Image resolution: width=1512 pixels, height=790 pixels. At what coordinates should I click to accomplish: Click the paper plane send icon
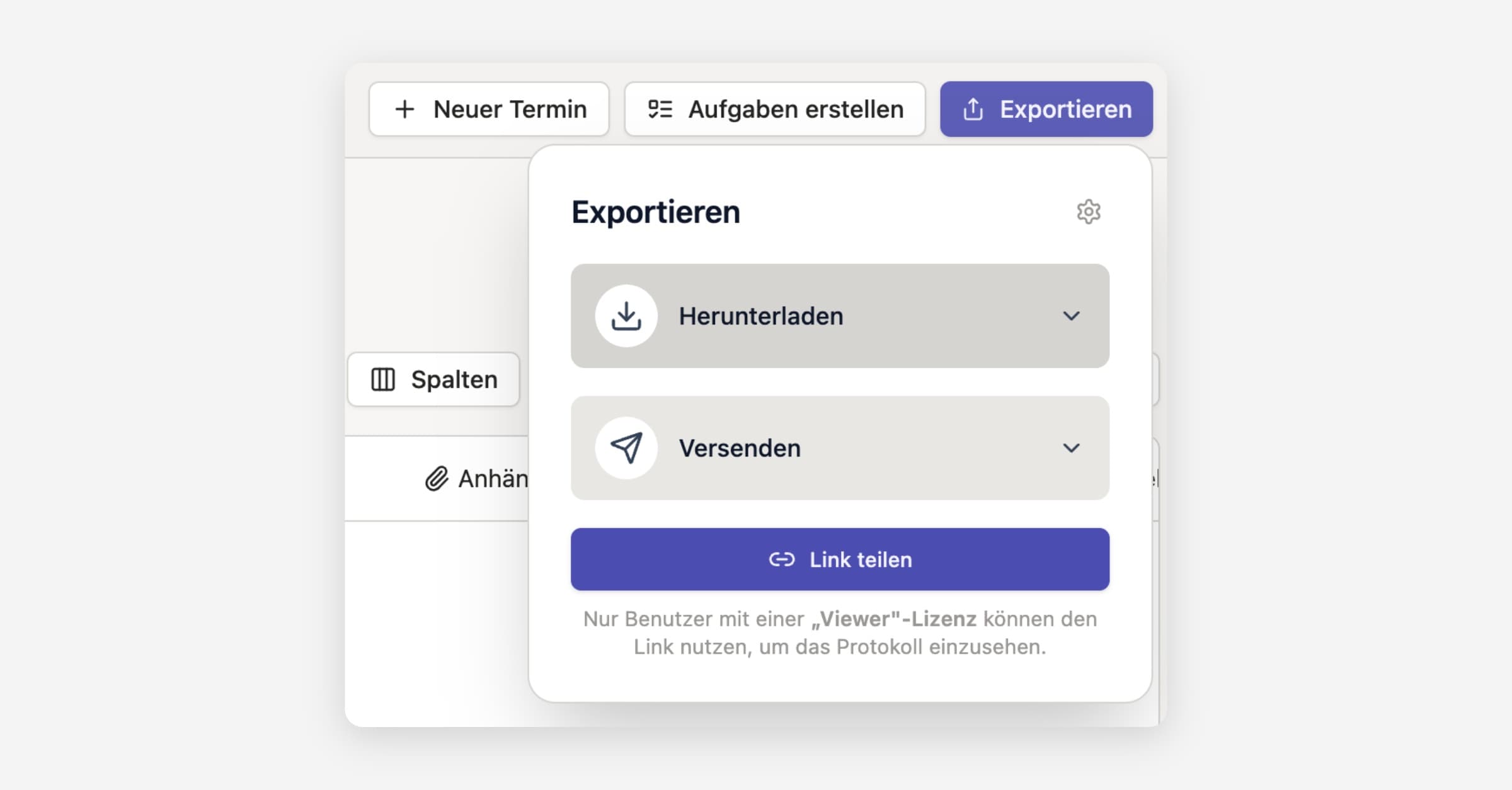click(626, 448)
